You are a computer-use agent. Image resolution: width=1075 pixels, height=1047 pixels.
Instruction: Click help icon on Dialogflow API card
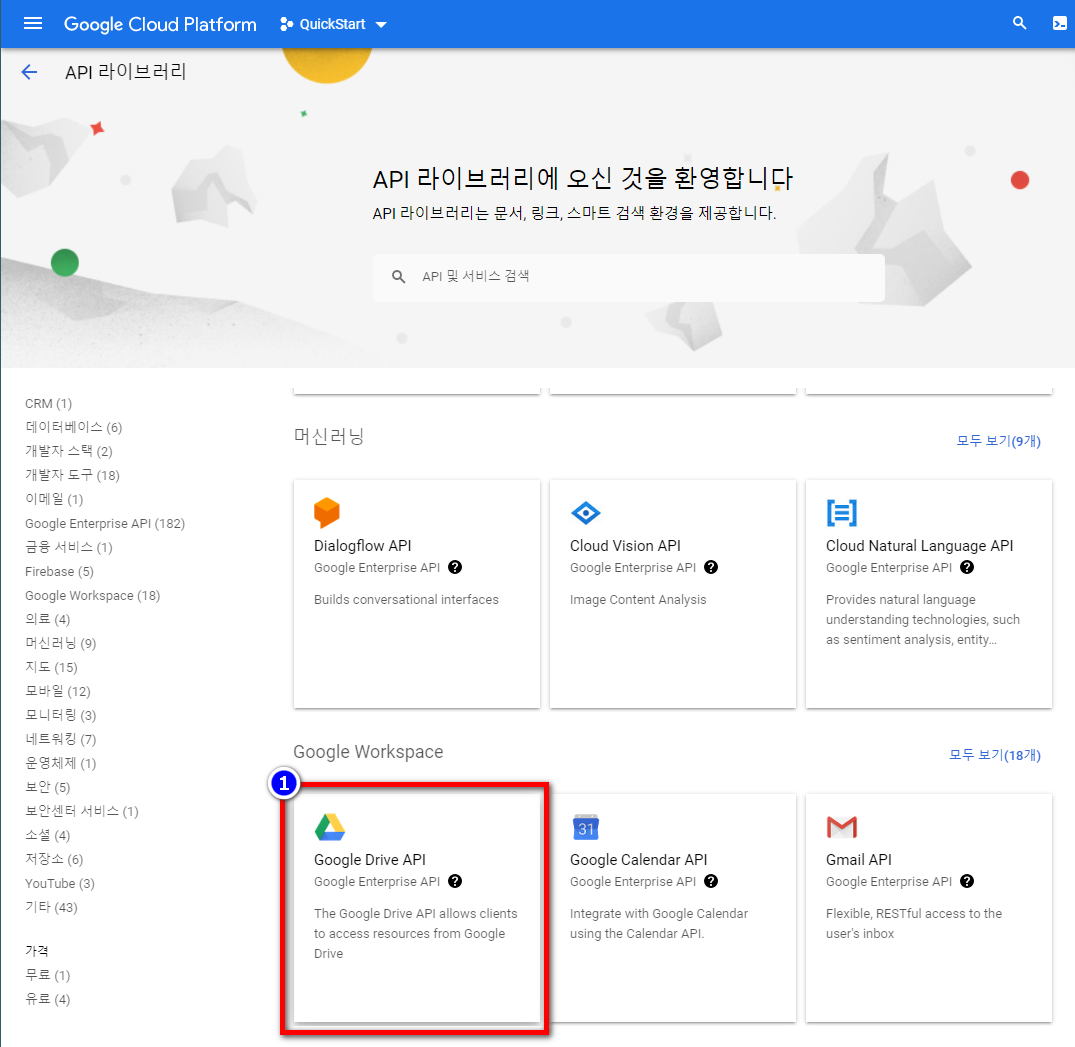coord(455,567)
